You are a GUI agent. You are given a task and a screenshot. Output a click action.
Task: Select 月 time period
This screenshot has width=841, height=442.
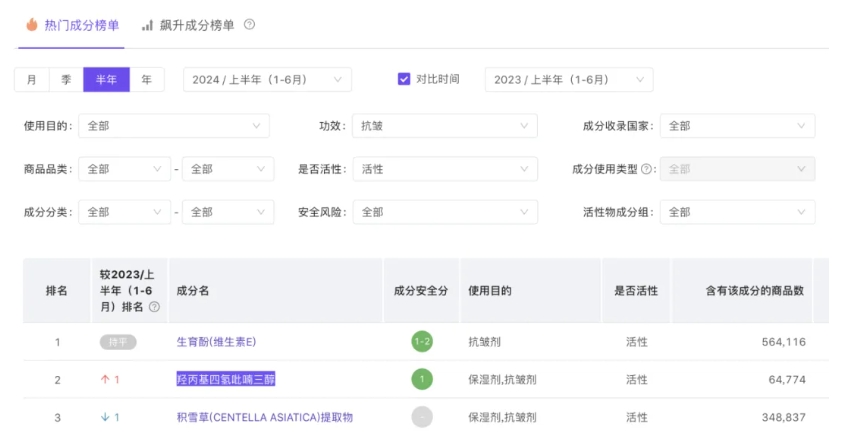tap(32, 79)
